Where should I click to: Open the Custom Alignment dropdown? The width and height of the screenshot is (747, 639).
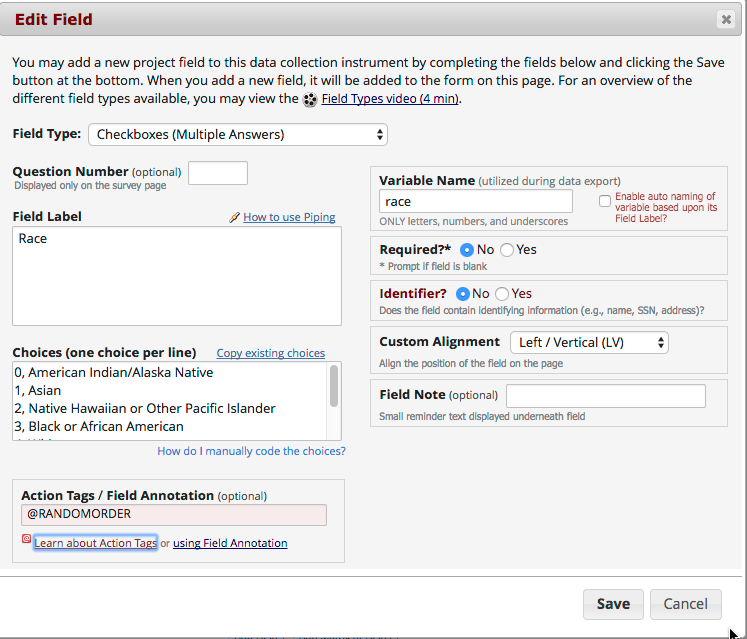tap(589, 343)
